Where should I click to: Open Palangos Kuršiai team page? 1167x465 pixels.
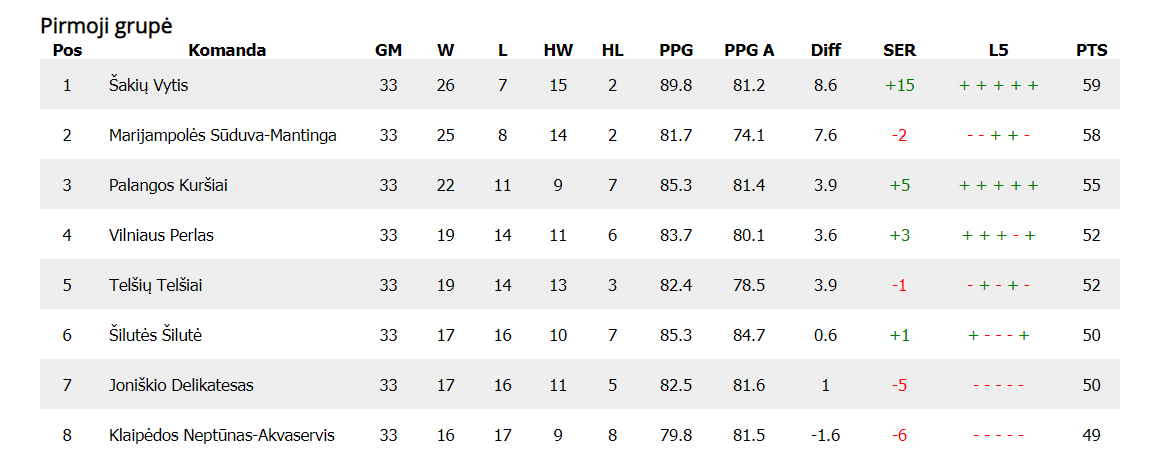click(168, 185)
